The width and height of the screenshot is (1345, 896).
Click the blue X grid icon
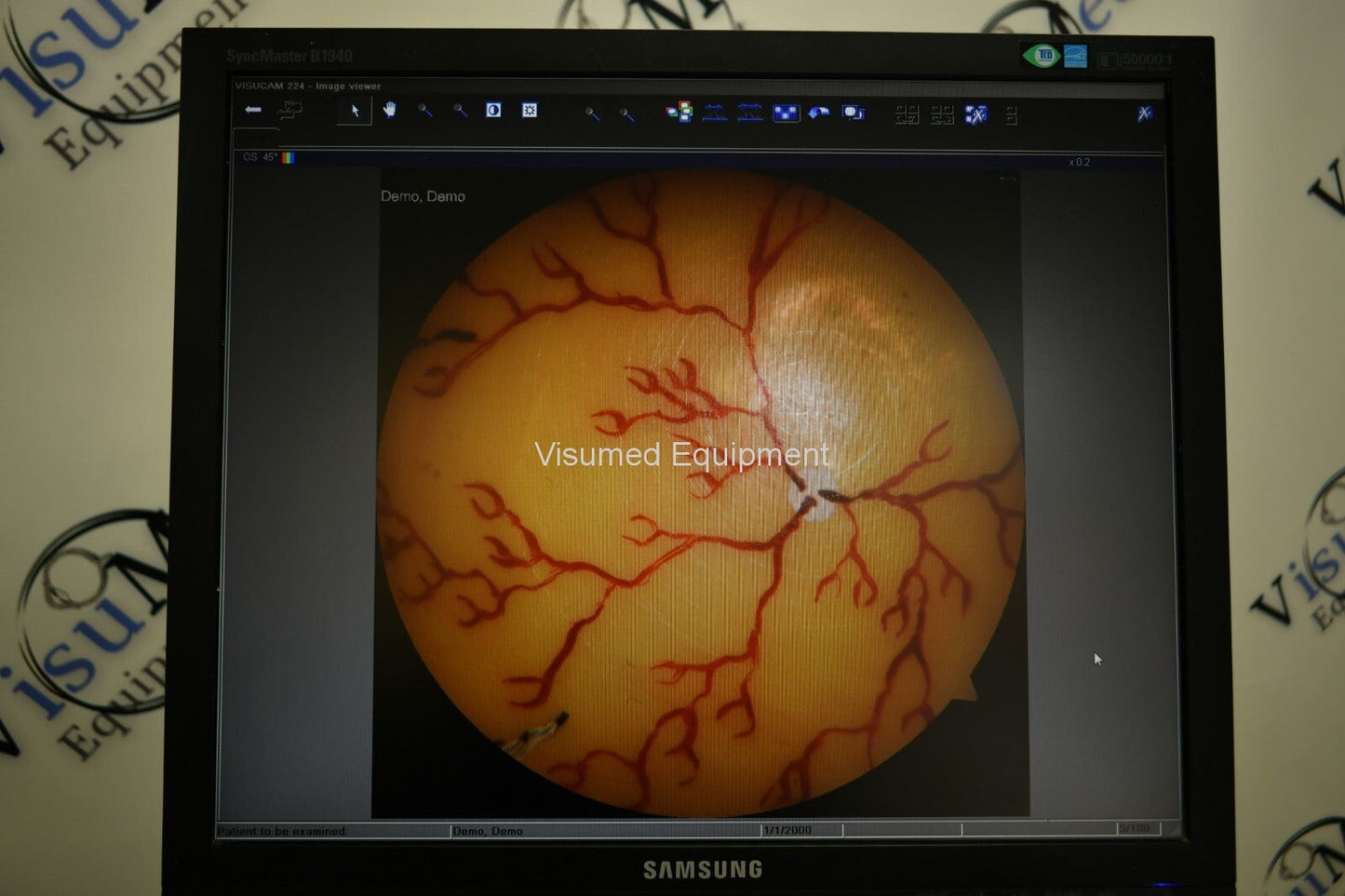point(975,114)
